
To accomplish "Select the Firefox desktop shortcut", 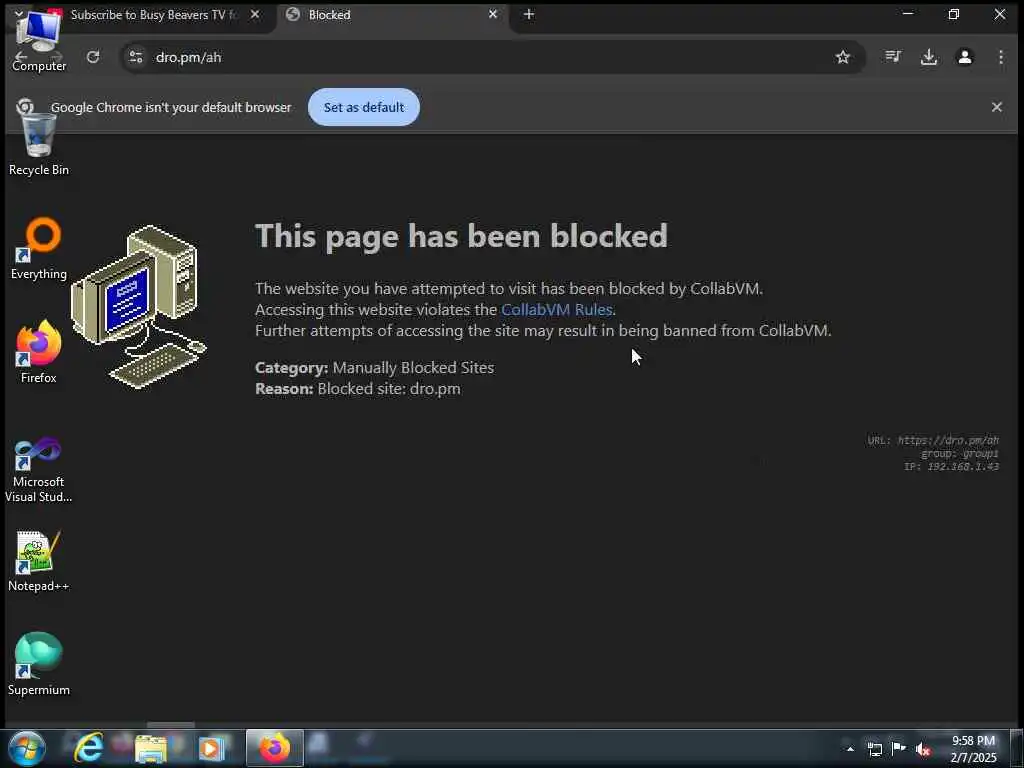I will point(39,353).
